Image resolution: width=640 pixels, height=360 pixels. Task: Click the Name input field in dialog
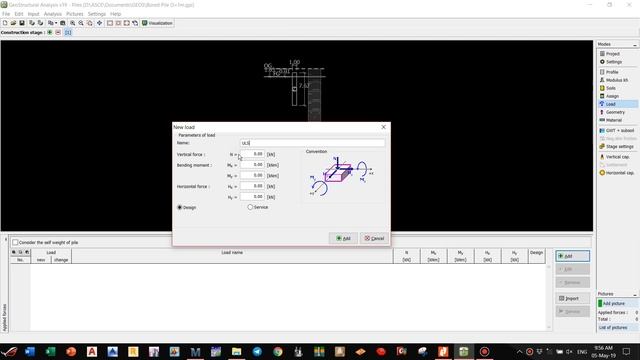[312, 143]
